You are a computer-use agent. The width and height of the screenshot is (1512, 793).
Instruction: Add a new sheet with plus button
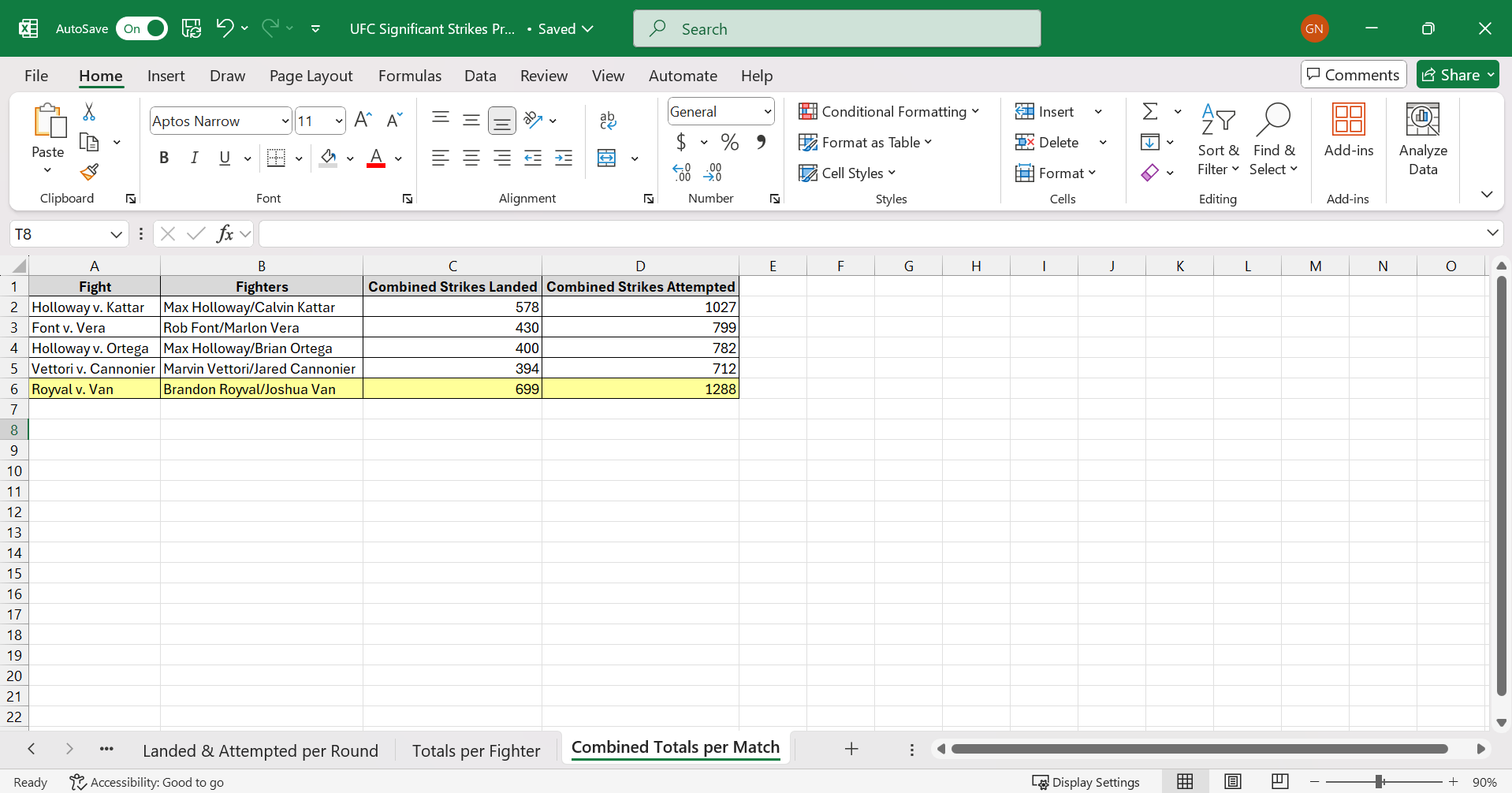(x=851, y=749)
